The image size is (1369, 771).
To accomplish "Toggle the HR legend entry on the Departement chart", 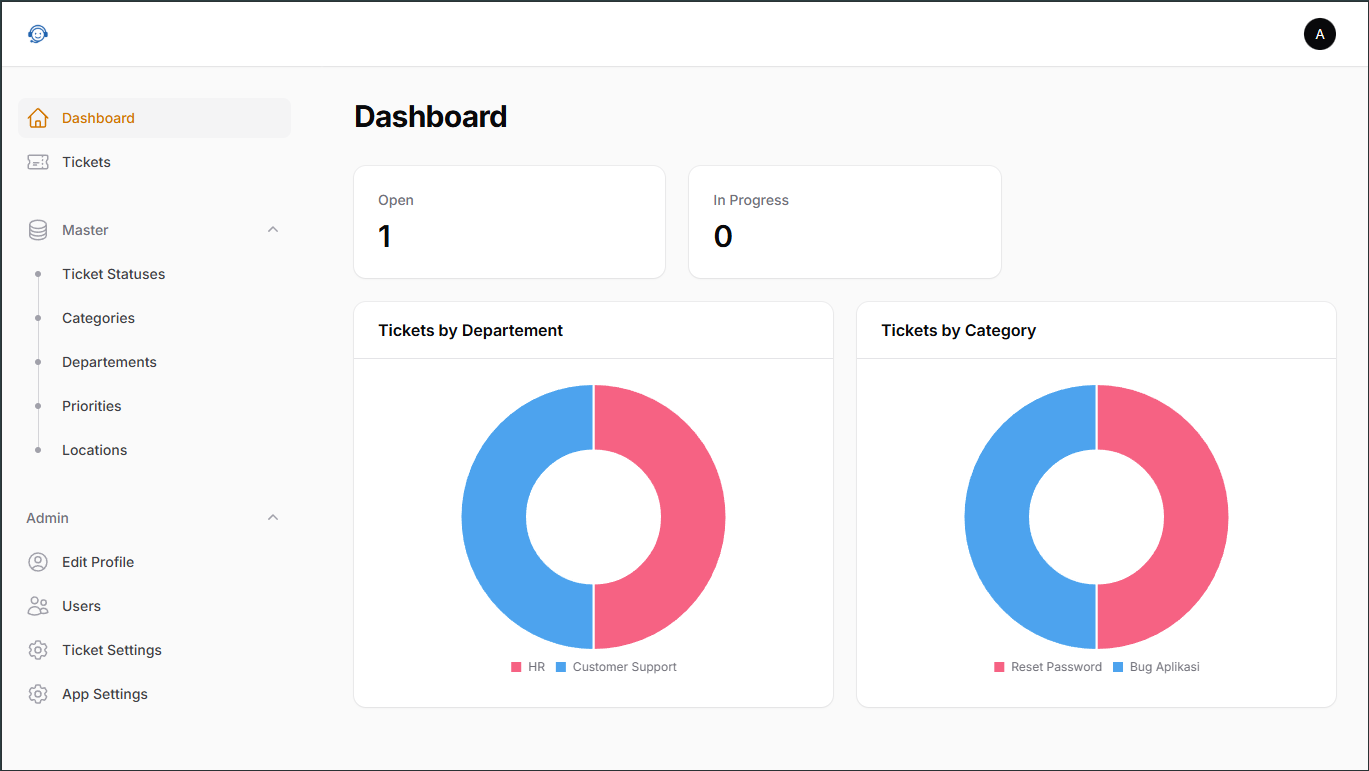I will click(x=529, y=666).
